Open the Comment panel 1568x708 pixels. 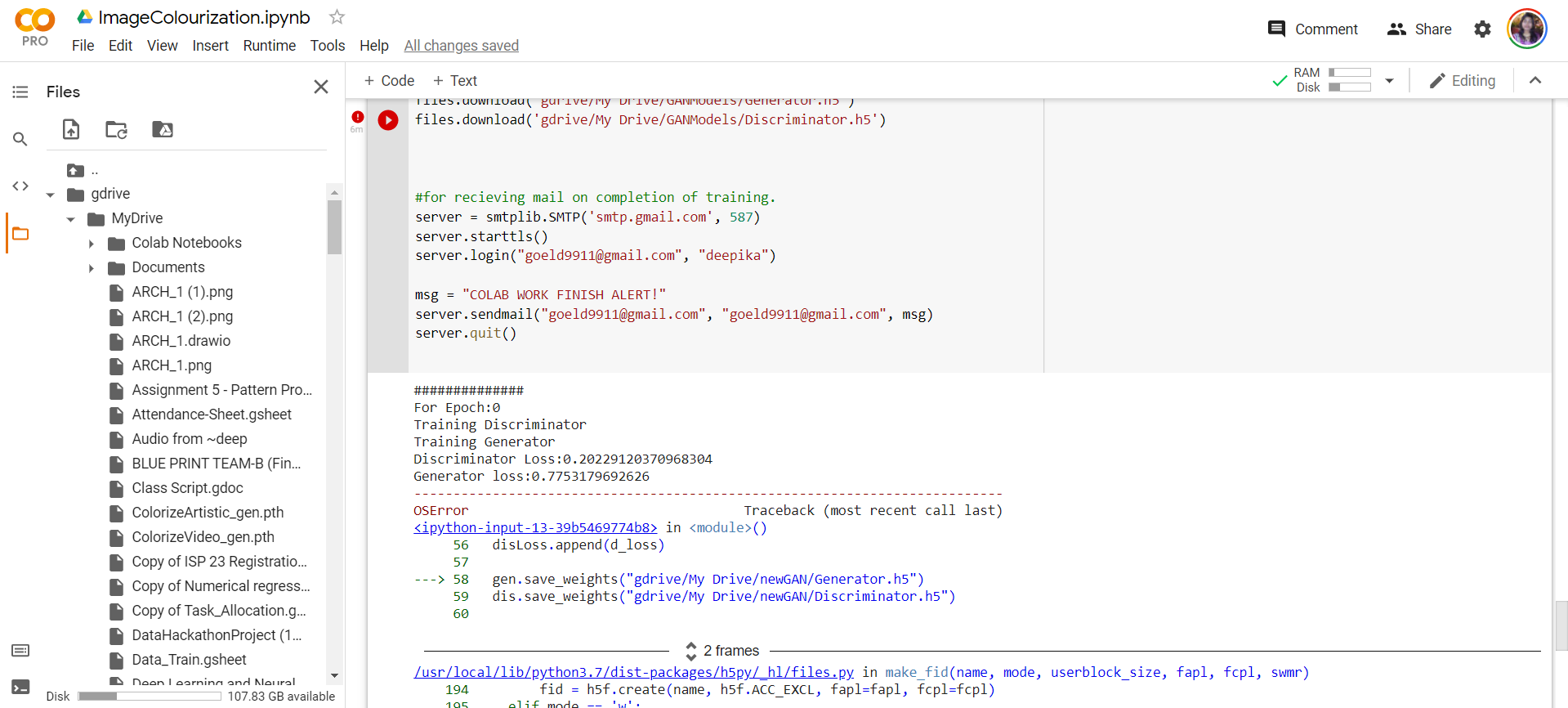tap(1312, 29)
